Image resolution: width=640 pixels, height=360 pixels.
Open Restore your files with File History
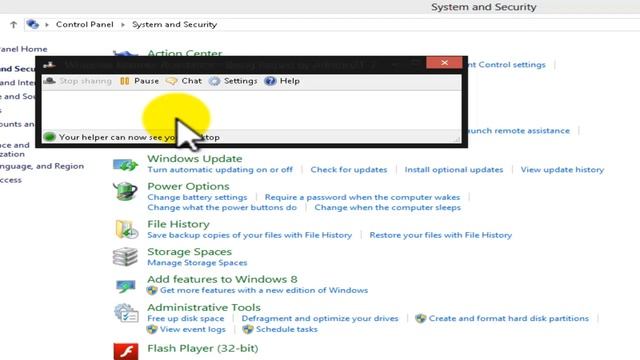(x=440, y=235)
